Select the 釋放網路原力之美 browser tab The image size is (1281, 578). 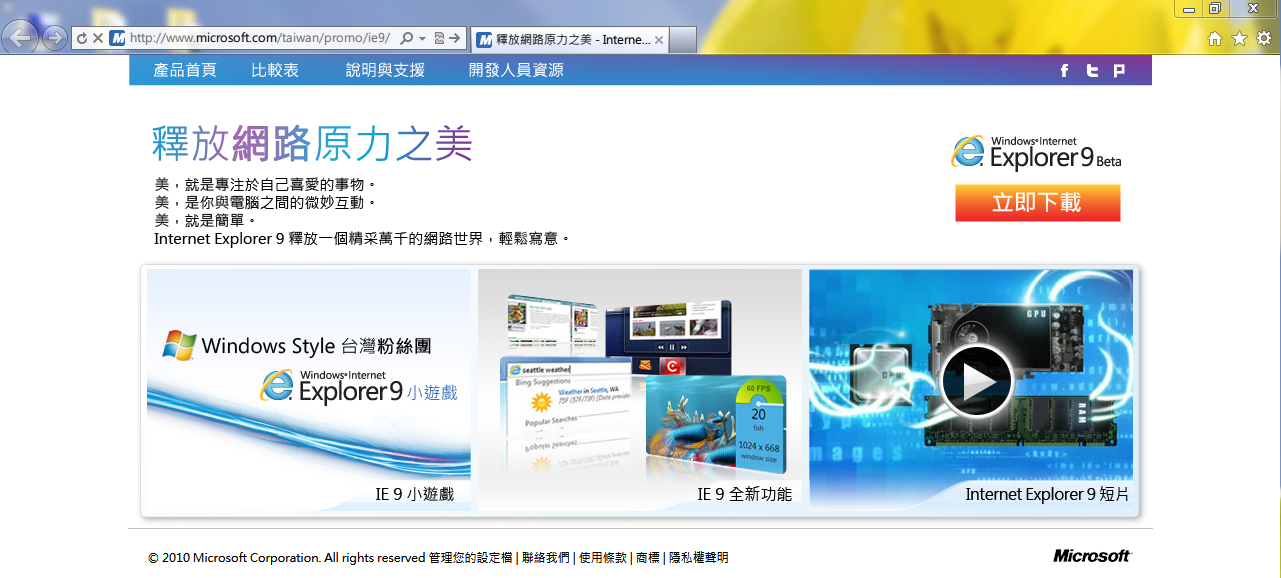[570, 40]
